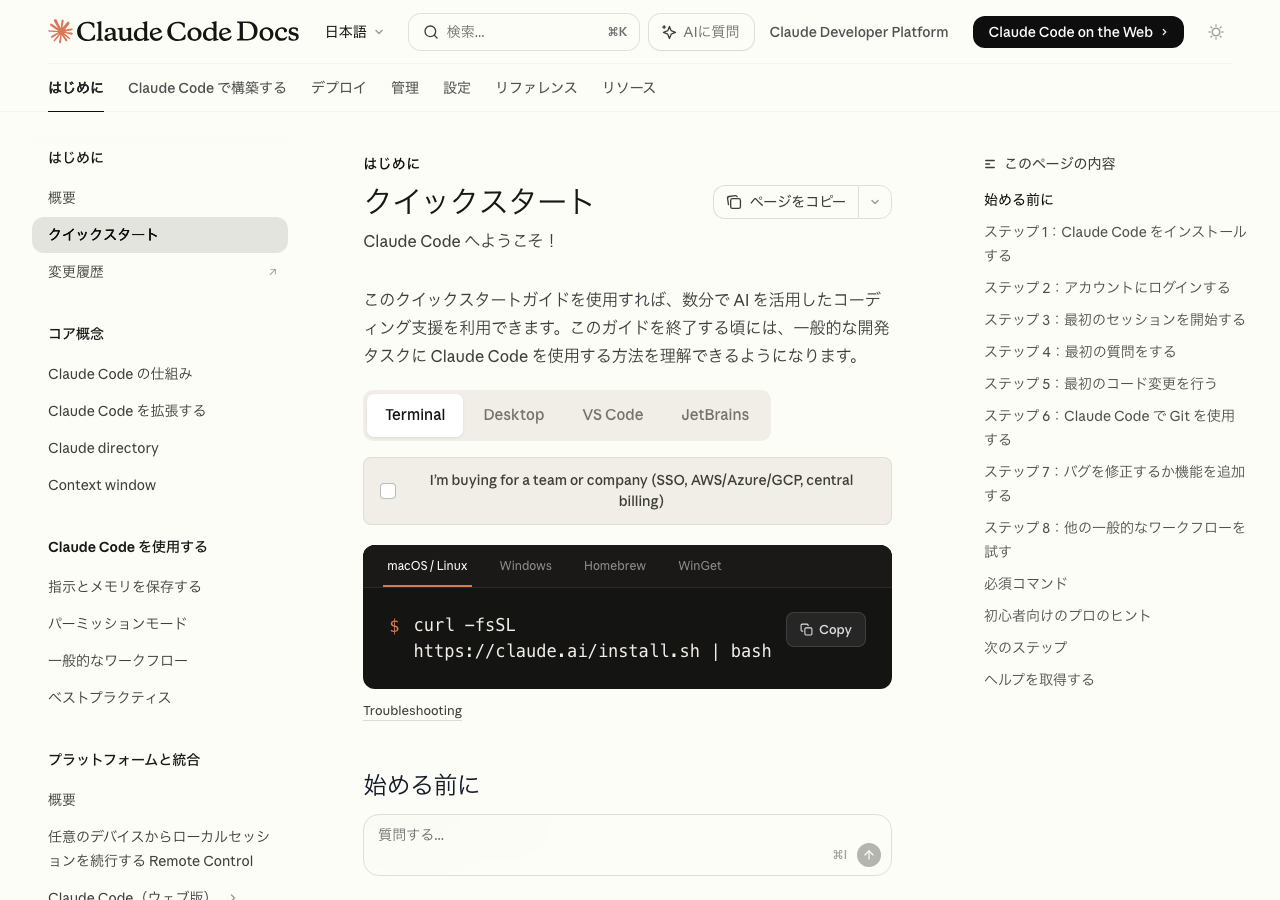Send question using arrow submit icon
Viewport: 1280px width, 900px height.
tap(869, 854)
